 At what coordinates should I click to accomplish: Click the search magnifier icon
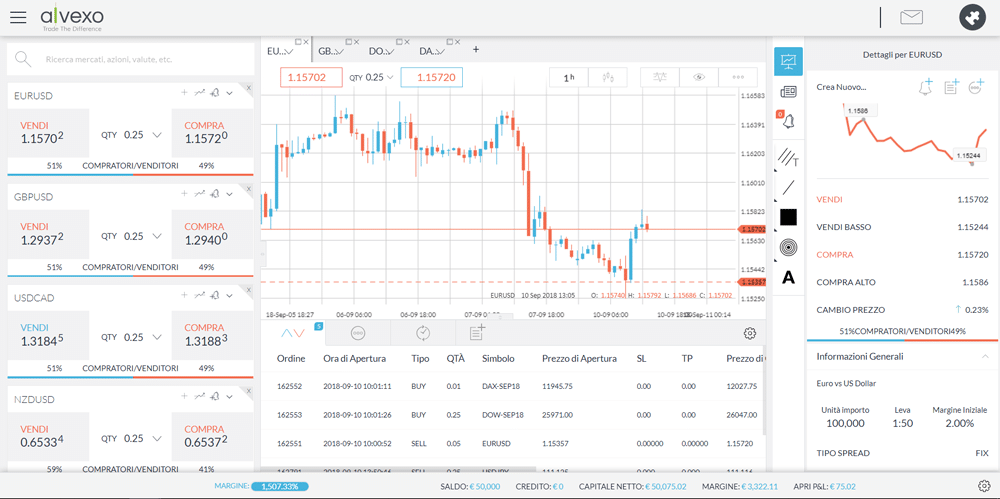point(23,59)
